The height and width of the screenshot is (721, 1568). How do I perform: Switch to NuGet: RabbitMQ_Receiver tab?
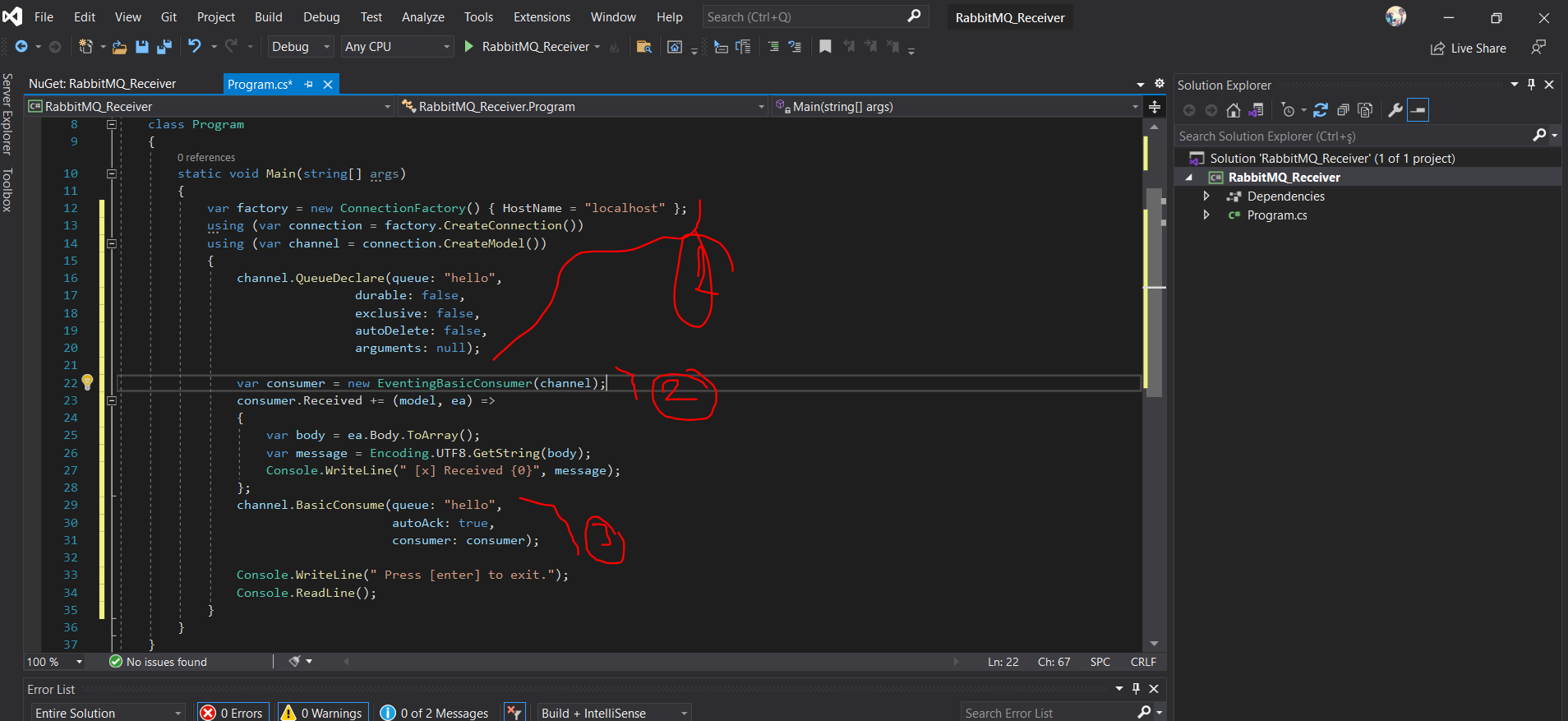[103, 84]
